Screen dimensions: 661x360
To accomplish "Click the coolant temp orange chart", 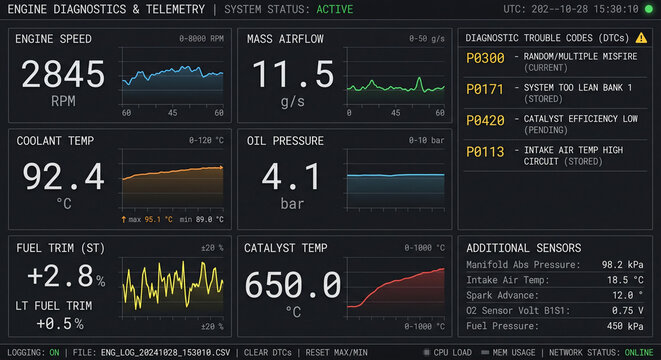I will tap(172, 179).
